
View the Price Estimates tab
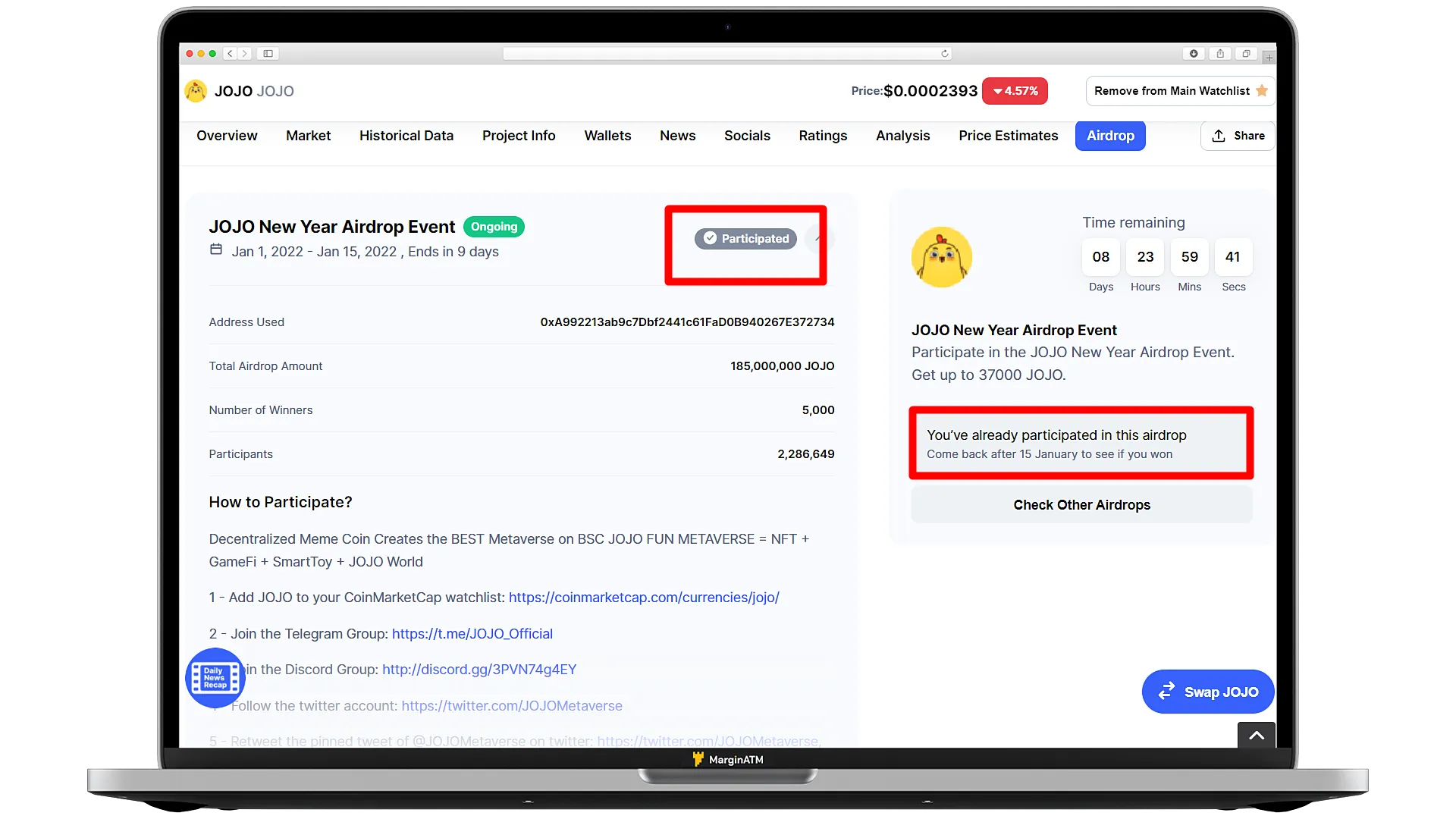coord(1008,136)
